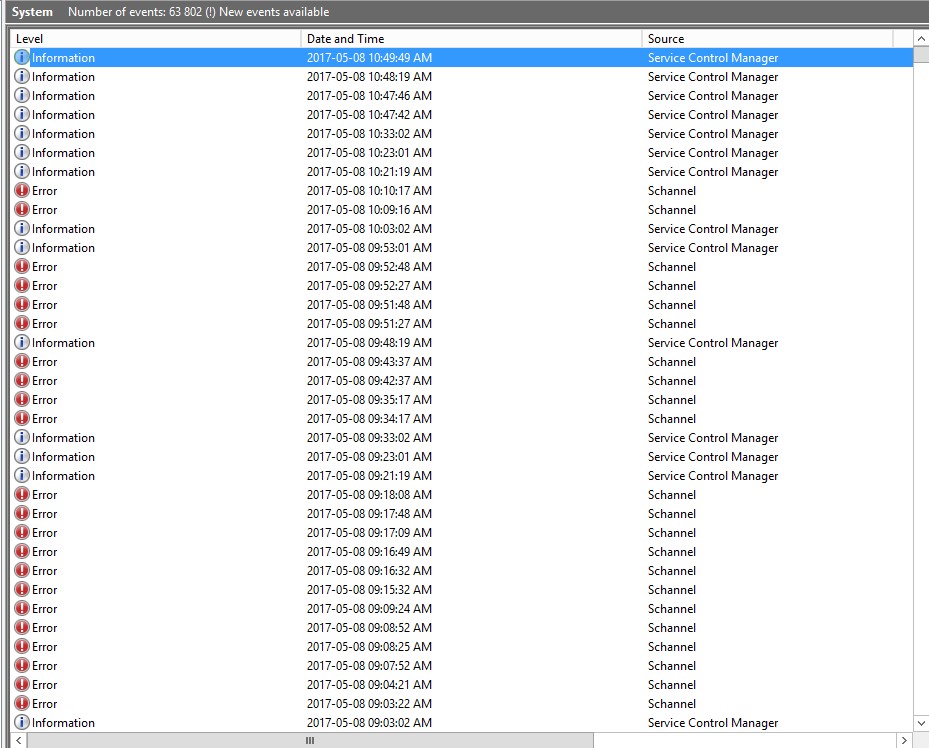Click the information icon at 09:33:02 AM

22,437
